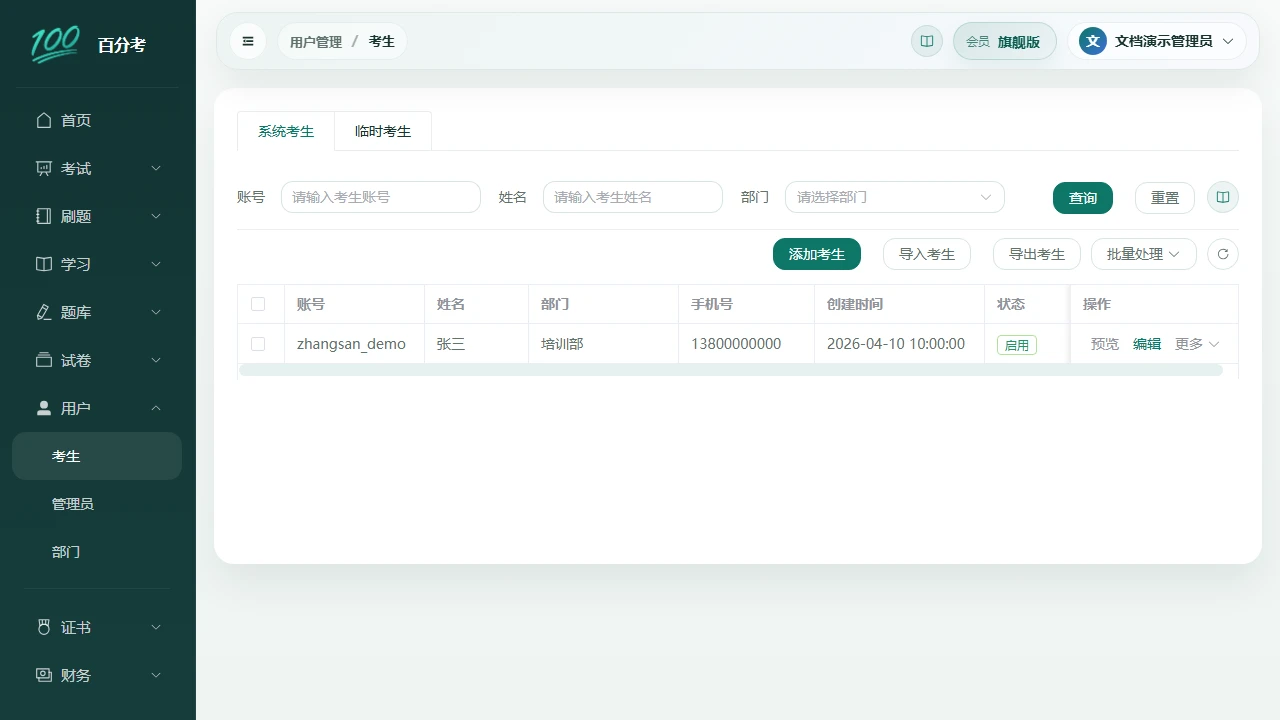Expand the 考试 sidebar menu chevron
The height and width of the screenshot is (720, 1280).
[156, 168]
